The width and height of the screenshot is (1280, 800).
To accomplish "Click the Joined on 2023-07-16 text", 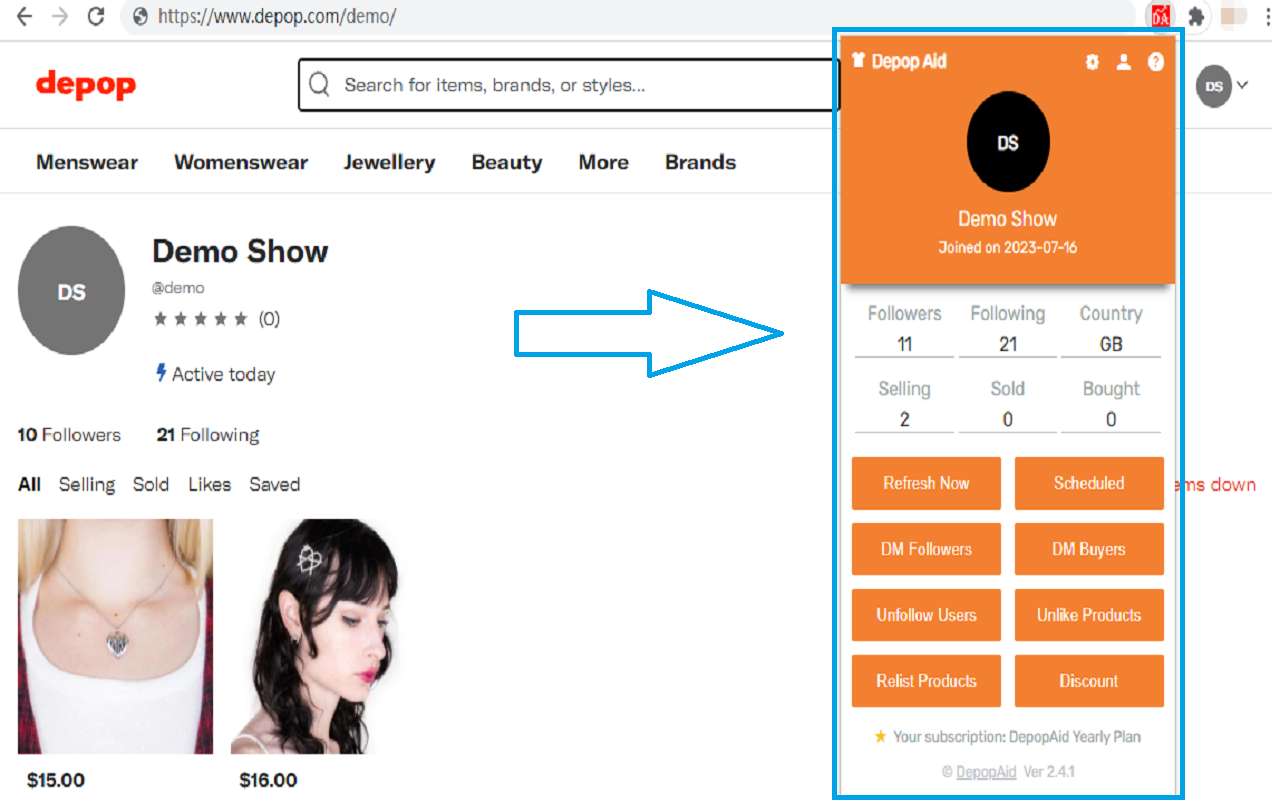I will [x=1008, y=247].
